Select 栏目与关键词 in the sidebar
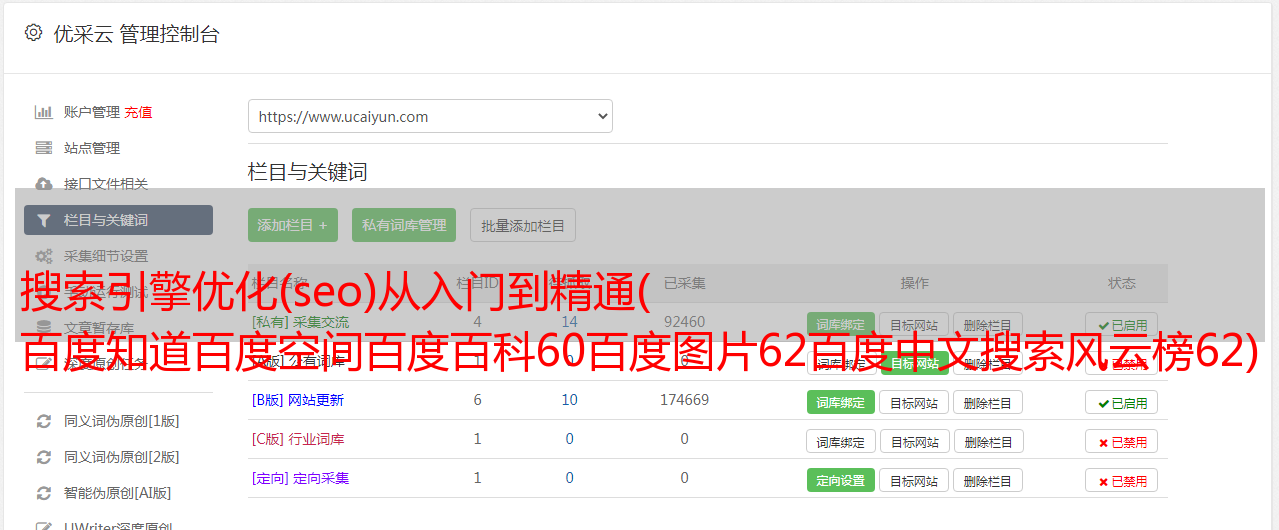The image size is (1279, 530). click(118, 220)
